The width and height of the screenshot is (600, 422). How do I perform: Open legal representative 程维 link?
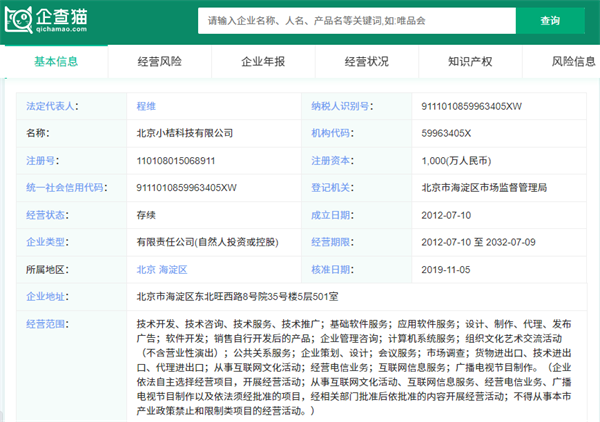(147, 104)
